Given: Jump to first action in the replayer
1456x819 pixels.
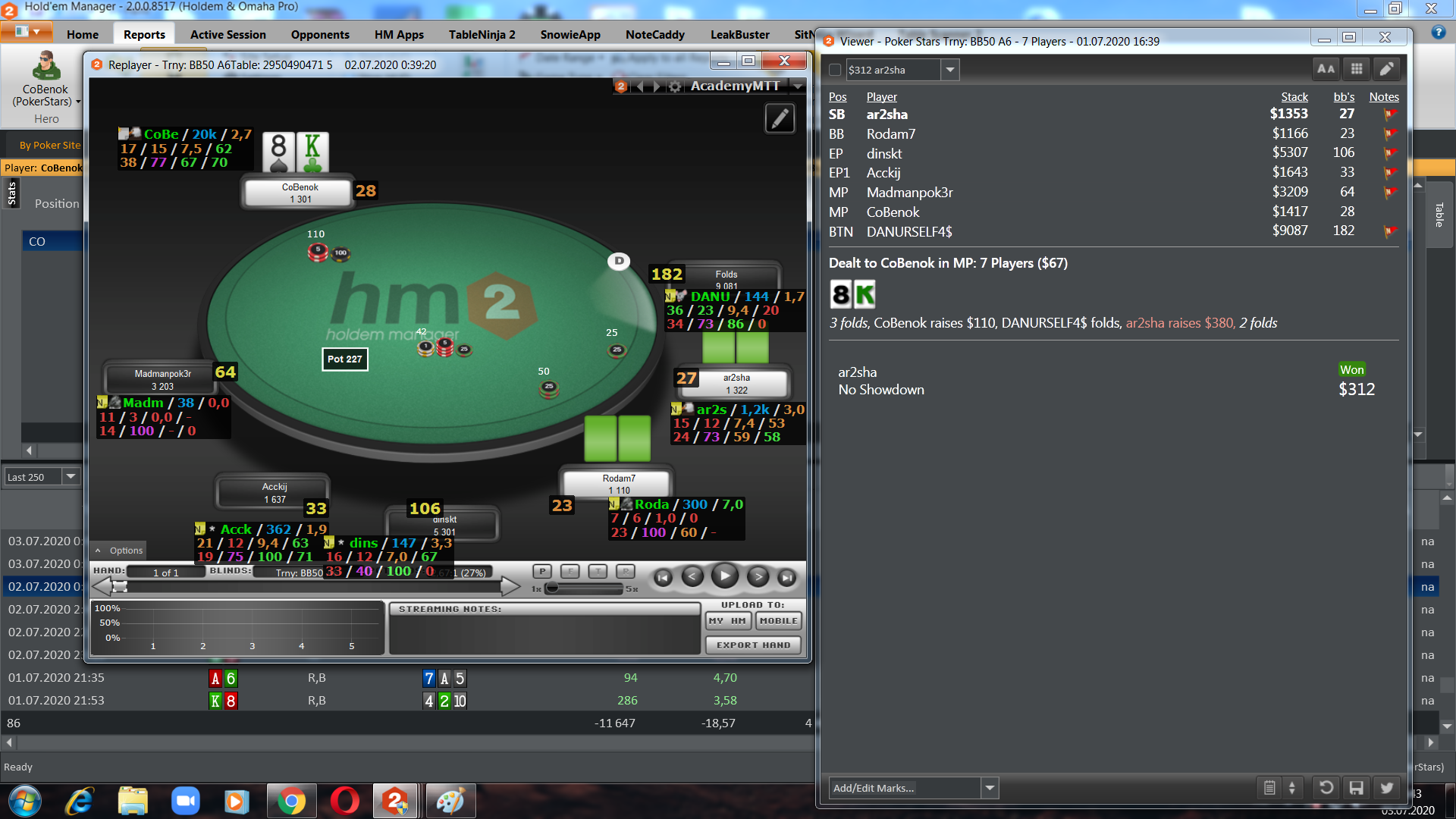Looking at the screenshot, I should [x=663, y=578].
